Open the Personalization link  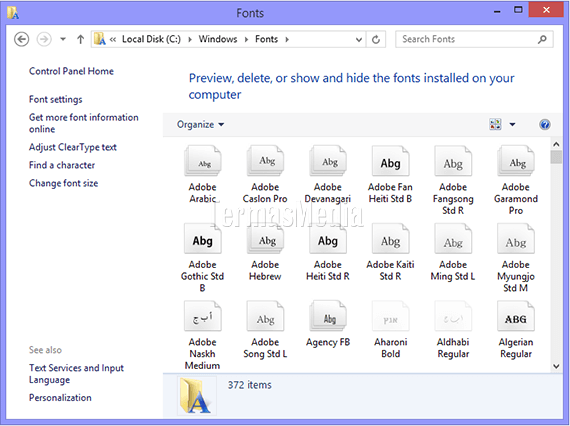coord(60,397)
